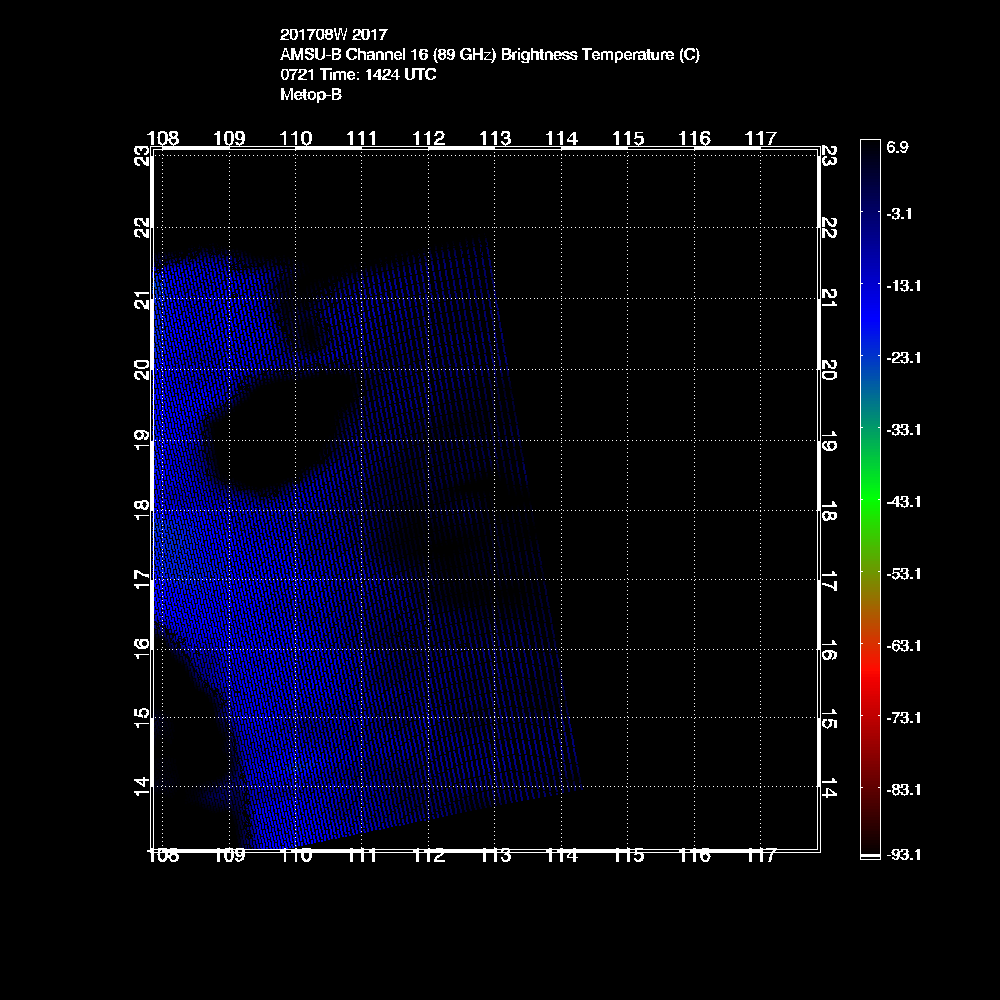The image size is (1000, 1000).
Task: Click the 117 longitude label on bottom axis
Action: [761, 856]
